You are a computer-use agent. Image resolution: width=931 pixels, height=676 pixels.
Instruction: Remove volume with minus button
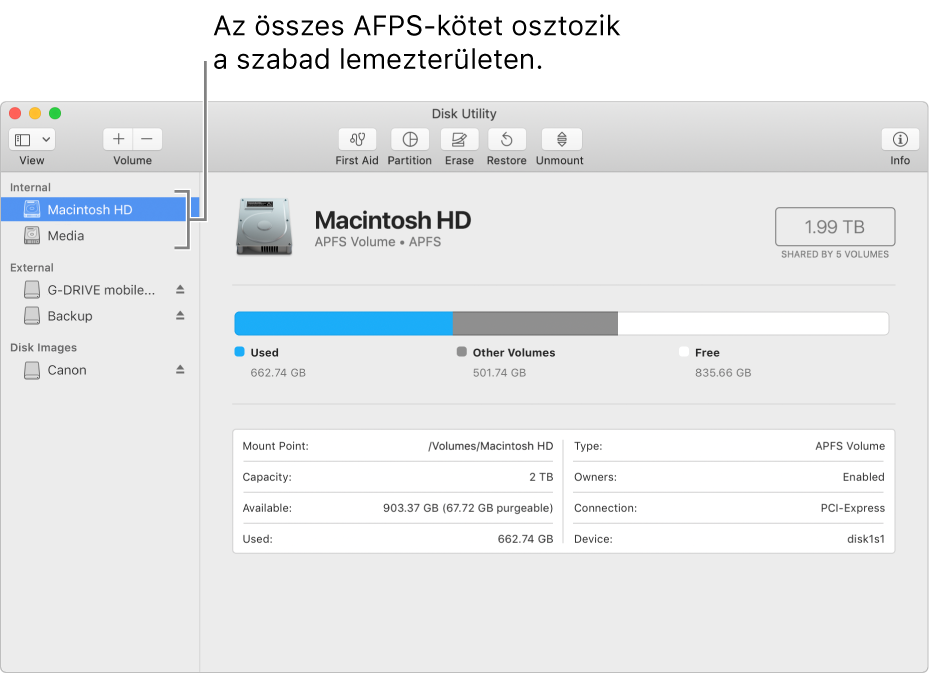coord(147,139)
